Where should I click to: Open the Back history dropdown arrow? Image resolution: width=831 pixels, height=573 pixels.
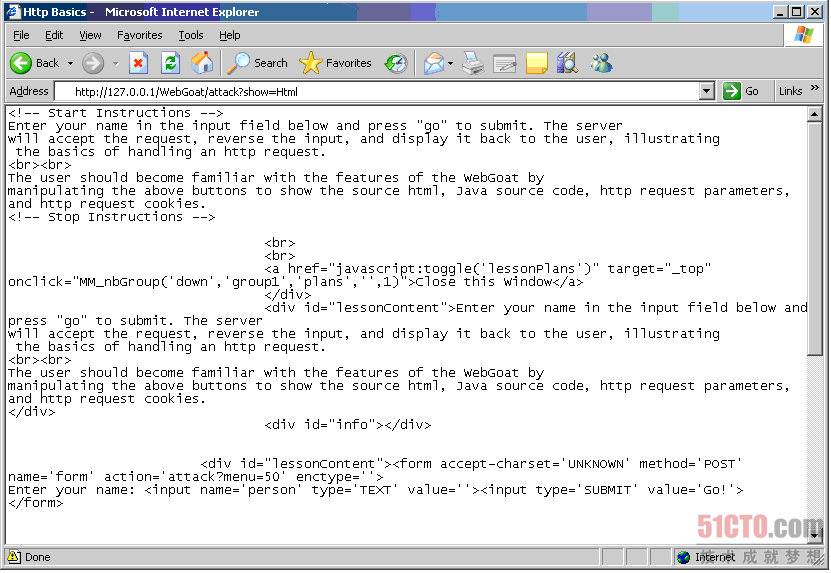click(x=70, y=64)
